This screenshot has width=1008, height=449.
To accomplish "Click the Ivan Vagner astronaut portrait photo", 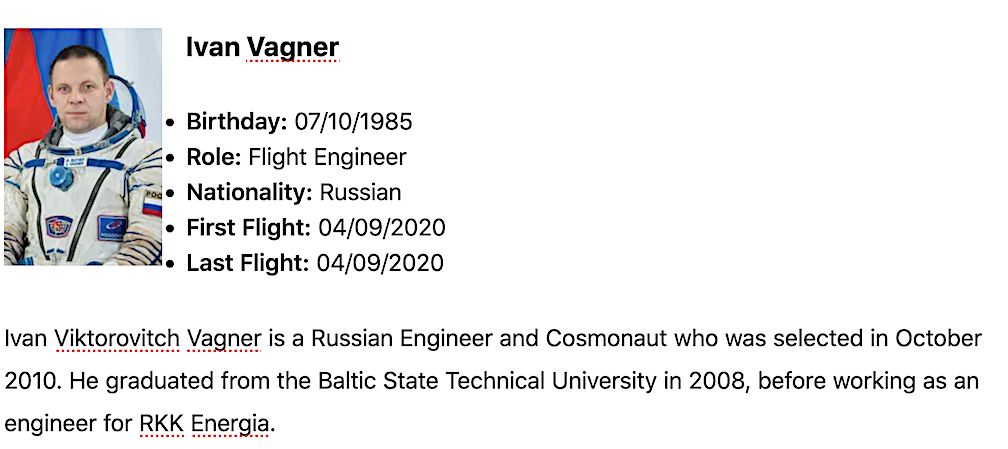I will [x=83, y=146].
